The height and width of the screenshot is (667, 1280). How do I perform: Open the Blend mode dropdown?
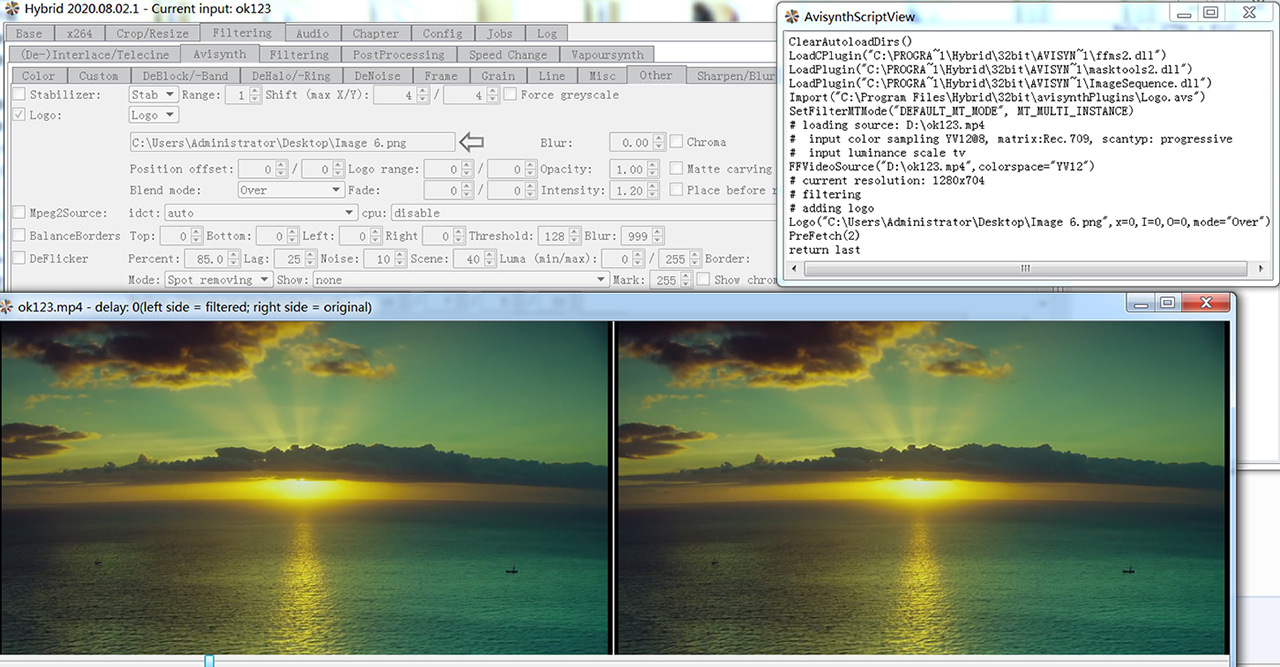pos(291,190)
